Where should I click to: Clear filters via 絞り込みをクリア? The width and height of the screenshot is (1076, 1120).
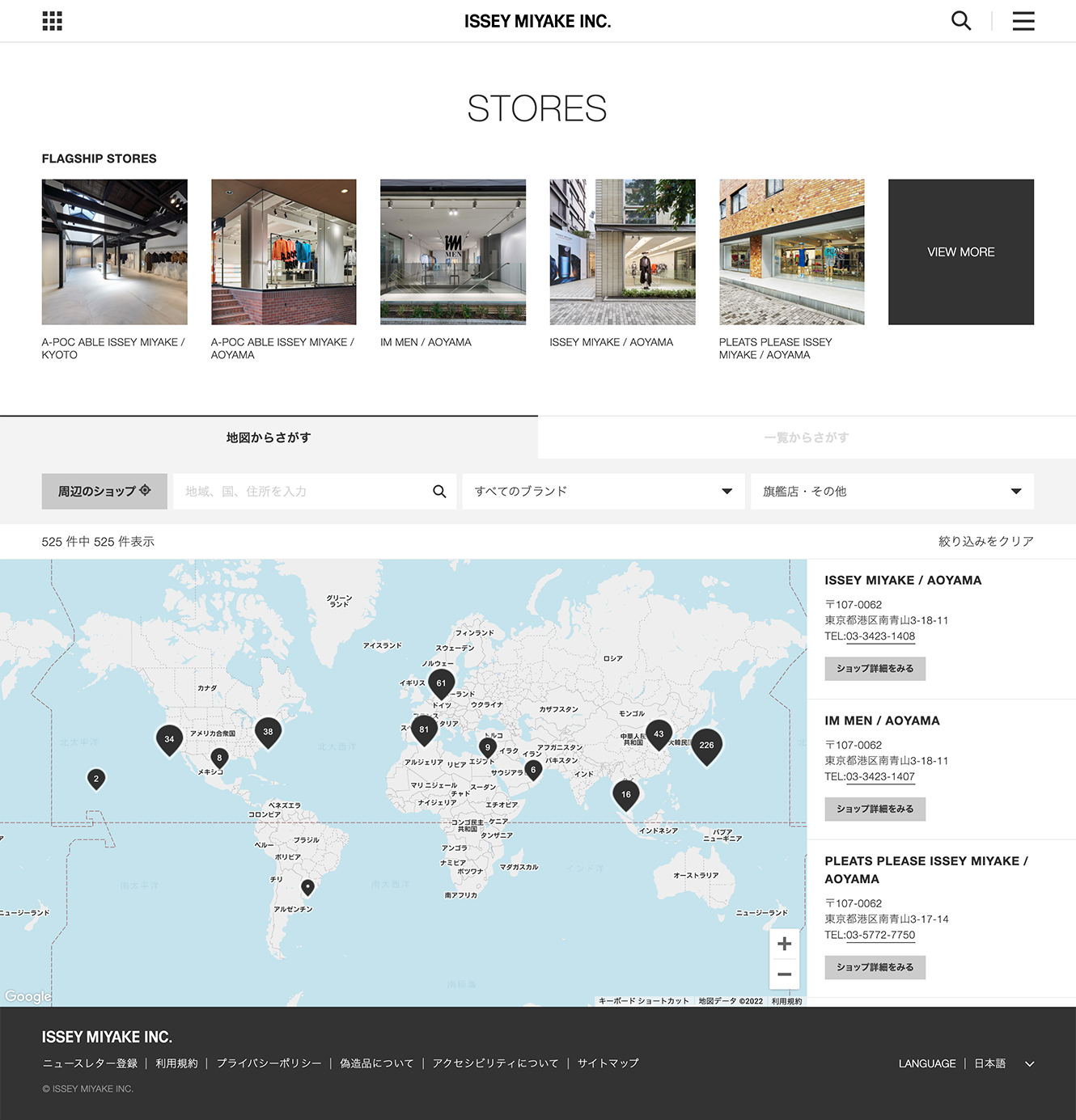tap(985, 542)
